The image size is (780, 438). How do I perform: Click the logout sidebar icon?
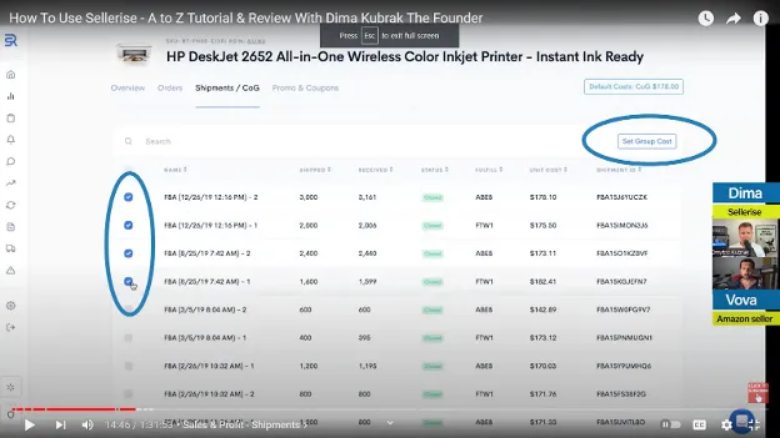pos(11,328)
